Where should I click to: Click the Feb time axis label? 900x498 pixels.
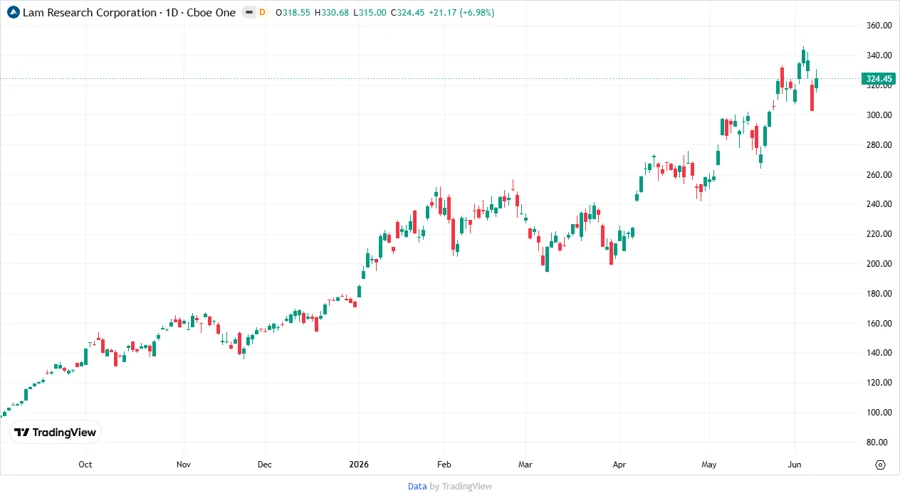(444, 464)
